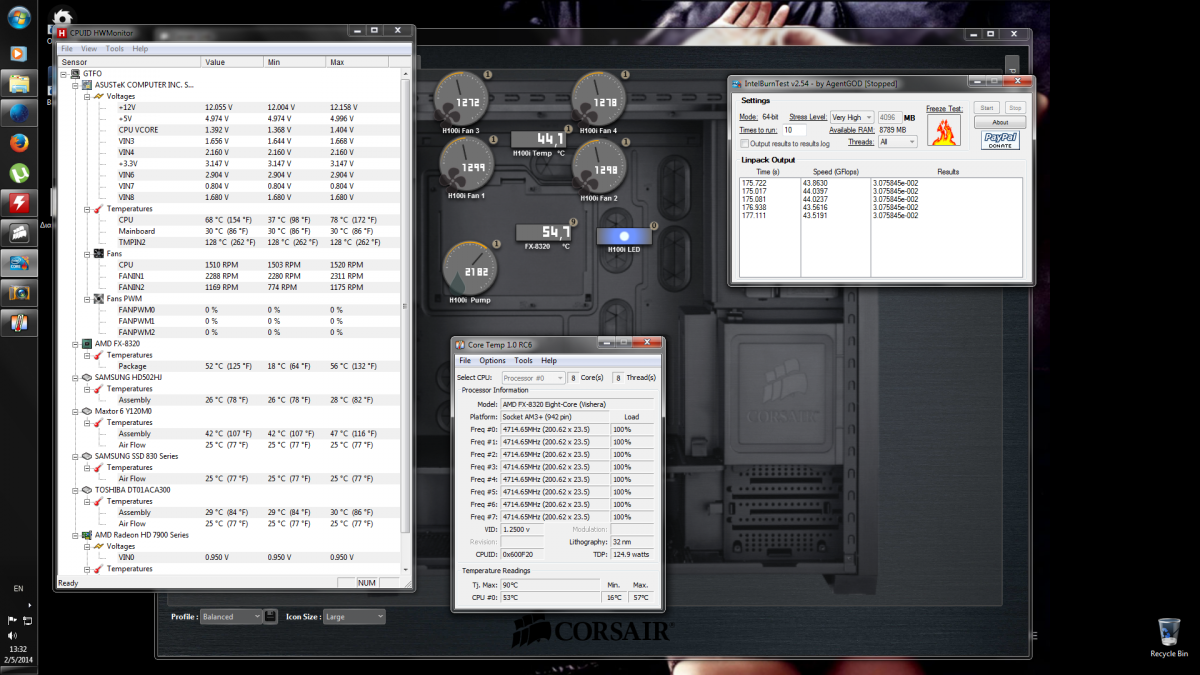
Task: Collapse the ASUSTeK COMPUTER INC. node
Action: tap(75, 84)
